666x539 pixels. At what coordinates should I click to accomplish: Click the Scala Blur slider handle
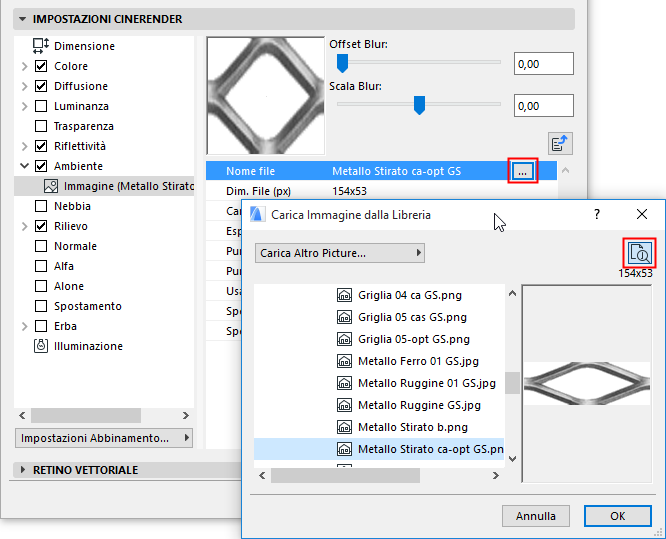[x=419, y=105]
